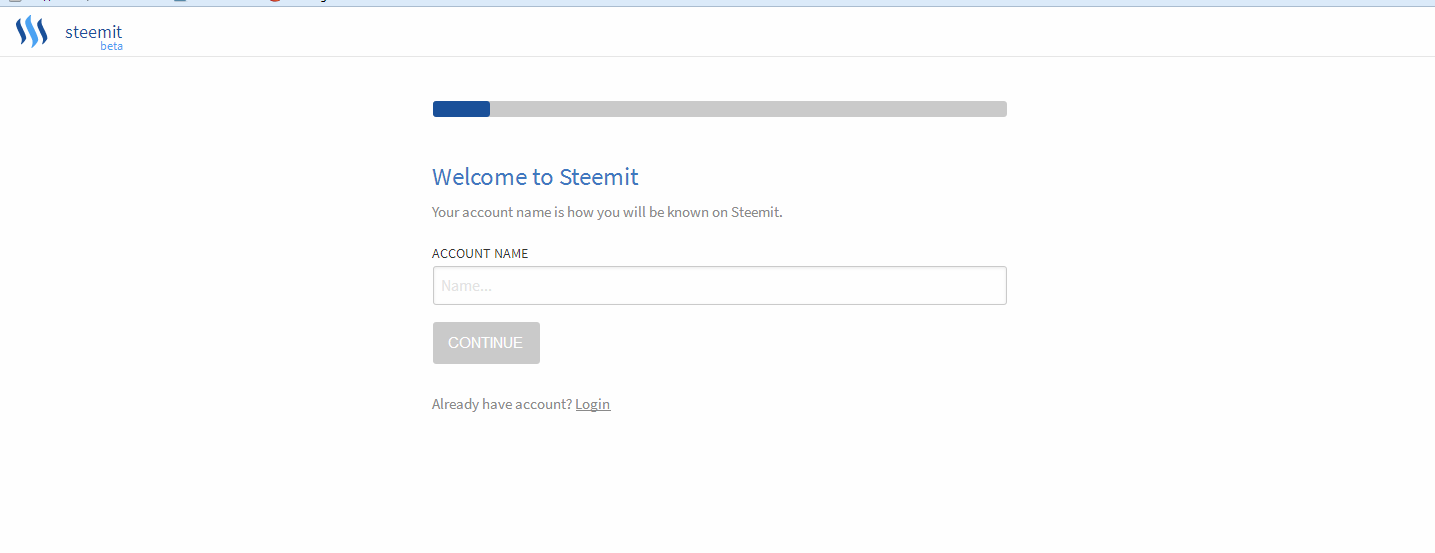Open the steemit beta home link
The height and width of the screenshot is (553, 1435).
(94, 36)
